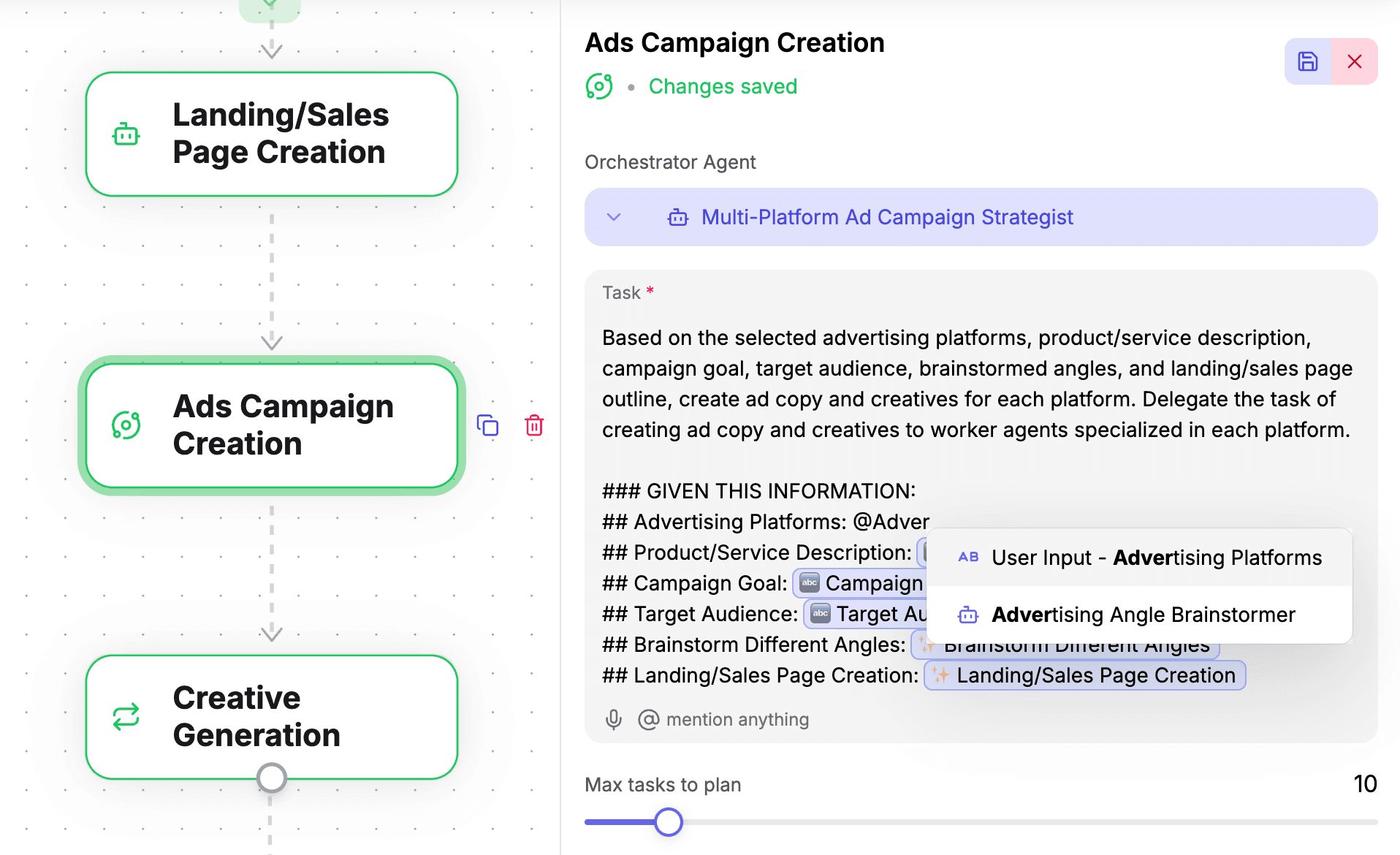The image size is (1400, 855).
Task: Expand the Orchestrator Agent chevron
Action: tap(614, 217)
